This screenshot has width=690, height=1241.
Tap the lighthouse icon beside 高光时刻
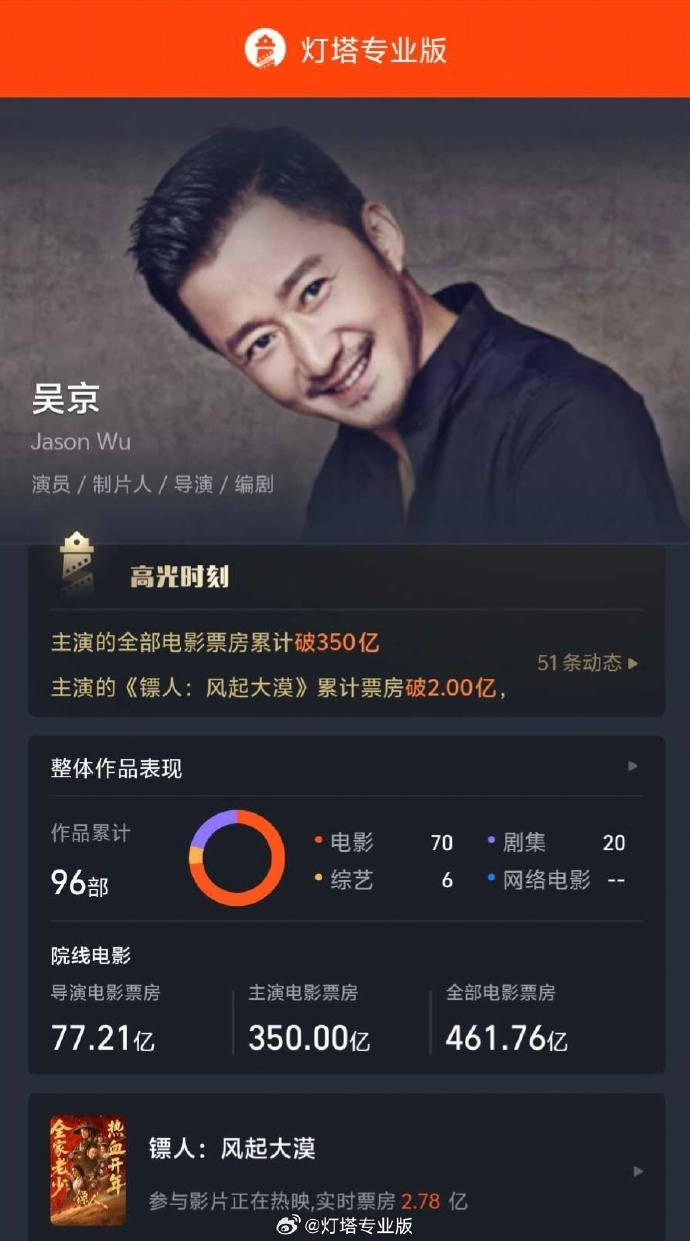(77, 568)
